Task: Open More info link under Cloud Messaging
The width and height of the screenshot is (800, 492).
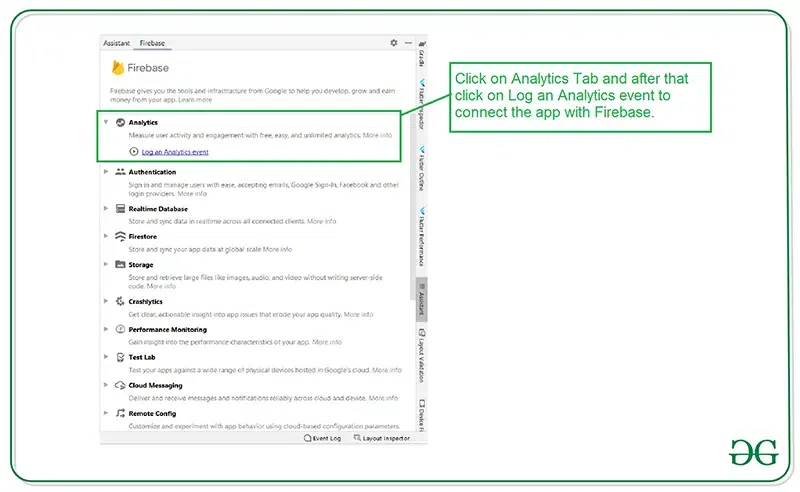Action: coord(383,398)
